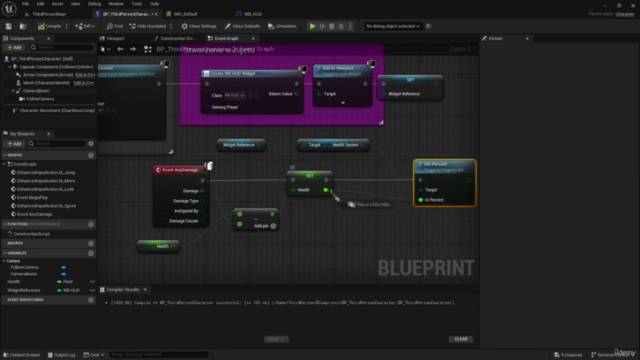Add a new component
This screenshot has width=640, height=360.
tap(14, 47)
